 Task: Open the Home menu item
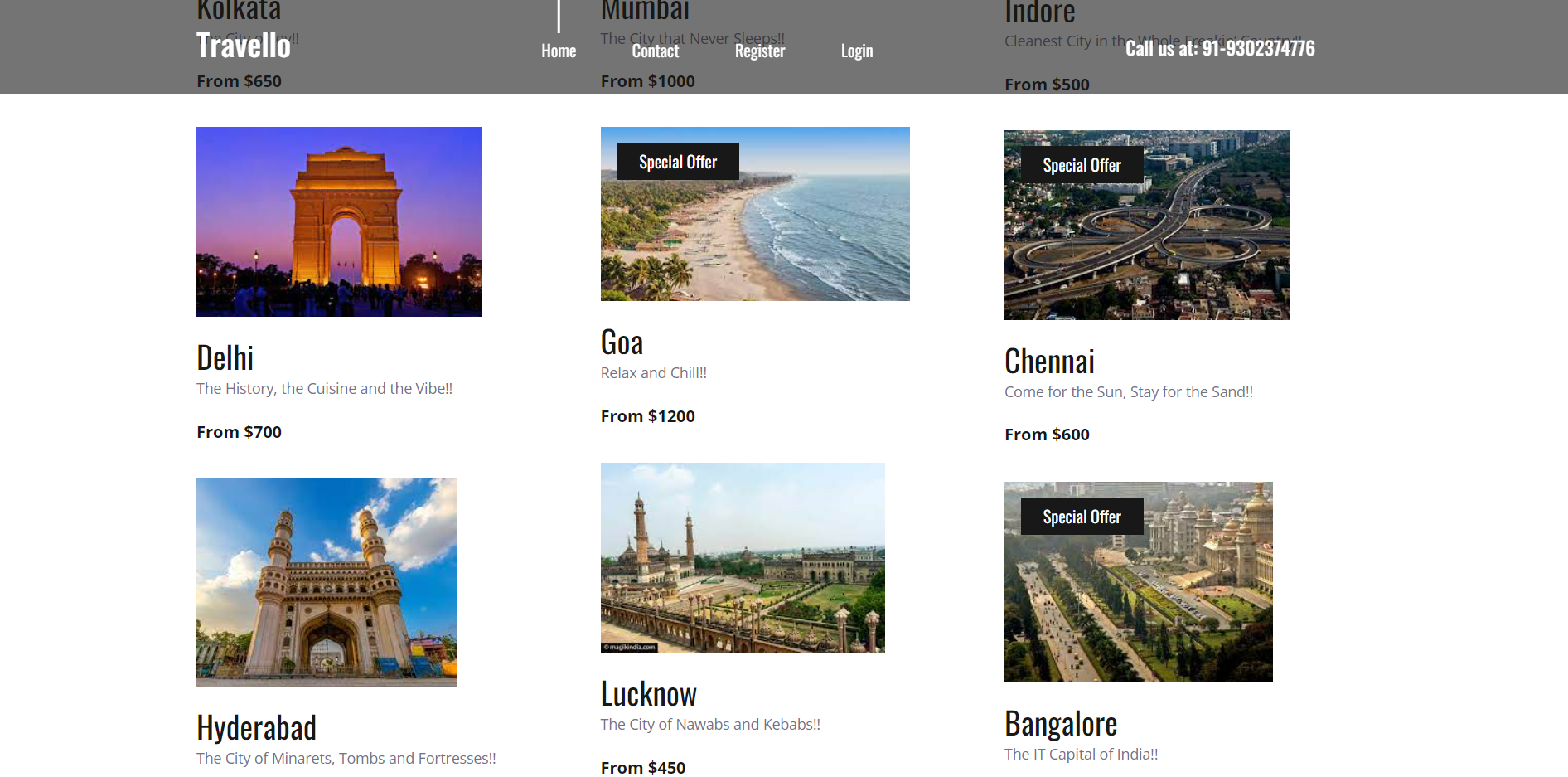tap(559, 51)
